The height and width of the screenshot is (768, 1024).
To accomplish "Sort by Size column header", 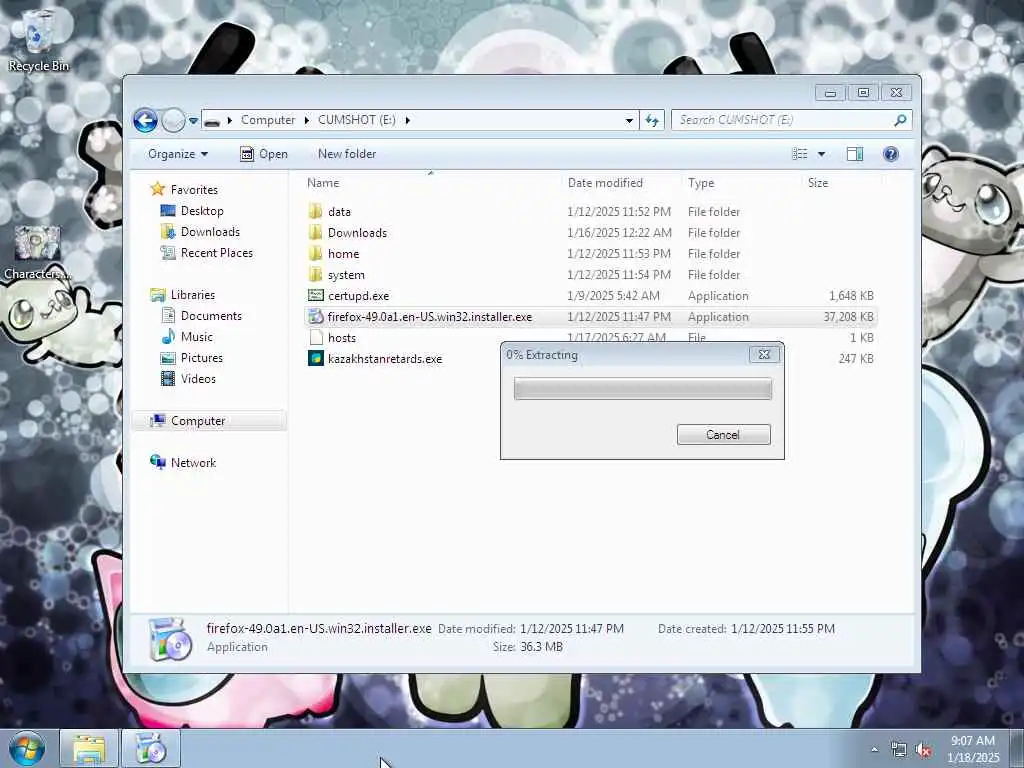I will [818, 183].
